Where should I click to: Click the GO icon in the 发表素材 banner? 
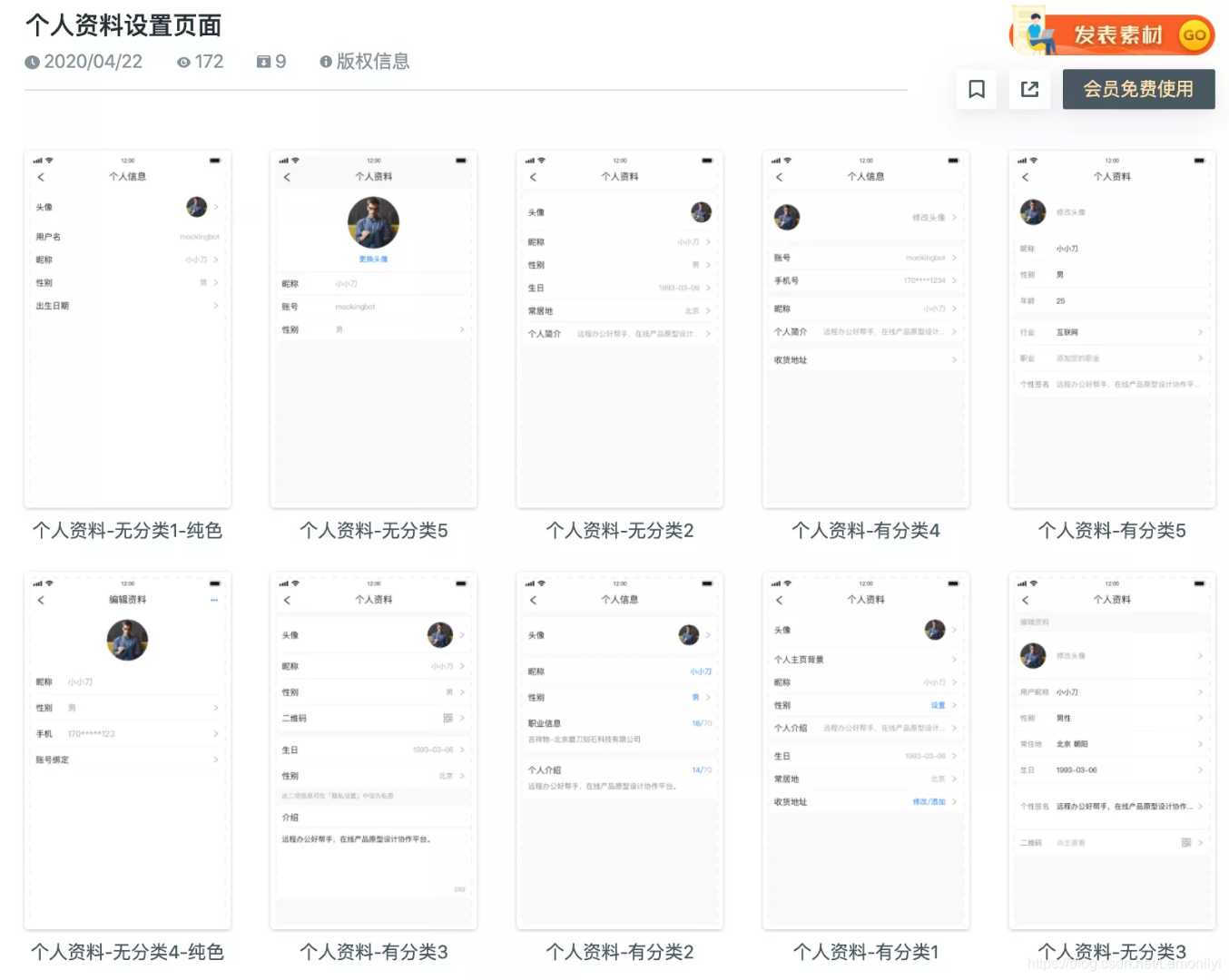(1195, 34)
